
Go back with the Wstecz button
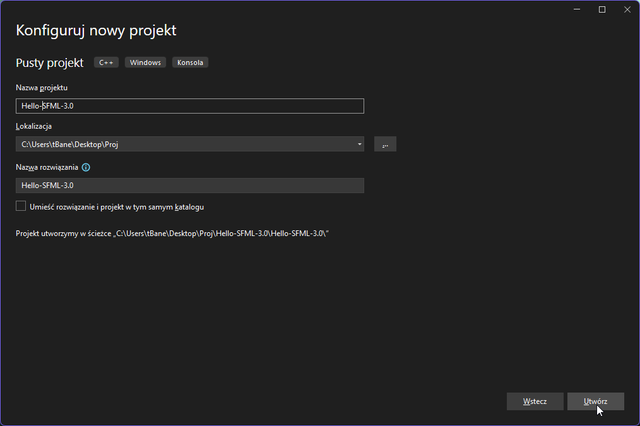[535, 402]
